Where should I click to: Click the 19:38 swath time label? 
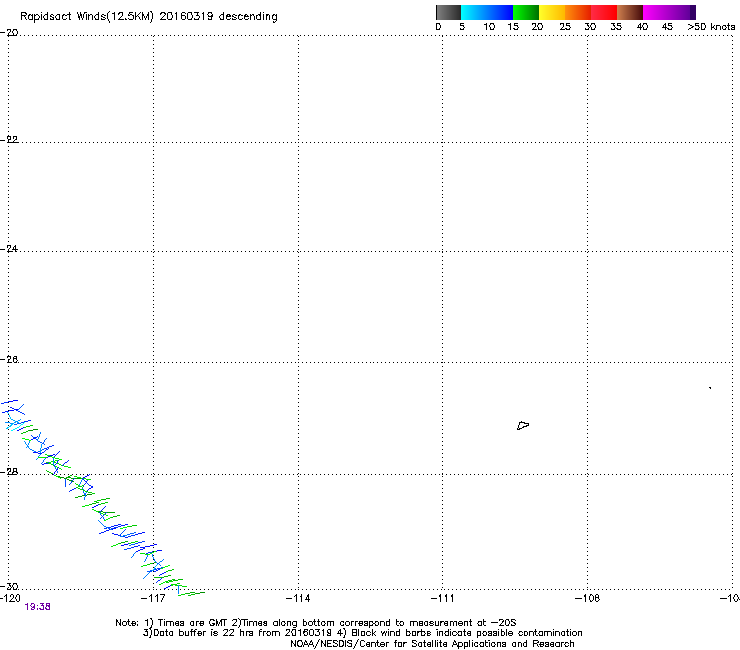(37, 607)
